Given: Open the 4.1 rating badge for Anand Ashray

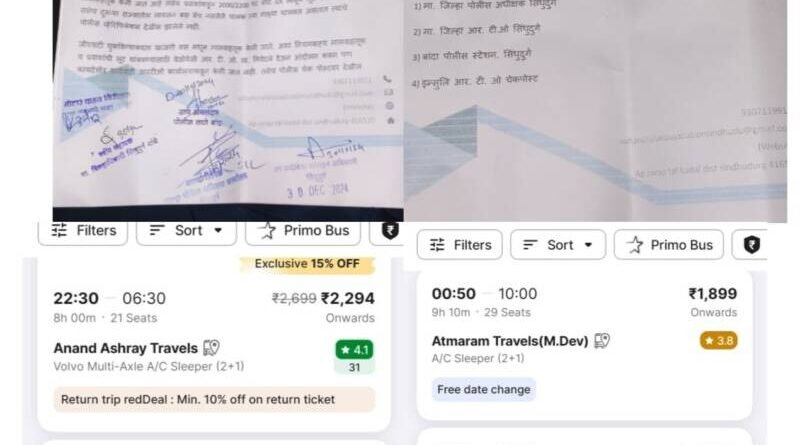Looking at the screenshot, I should [355, 350].
